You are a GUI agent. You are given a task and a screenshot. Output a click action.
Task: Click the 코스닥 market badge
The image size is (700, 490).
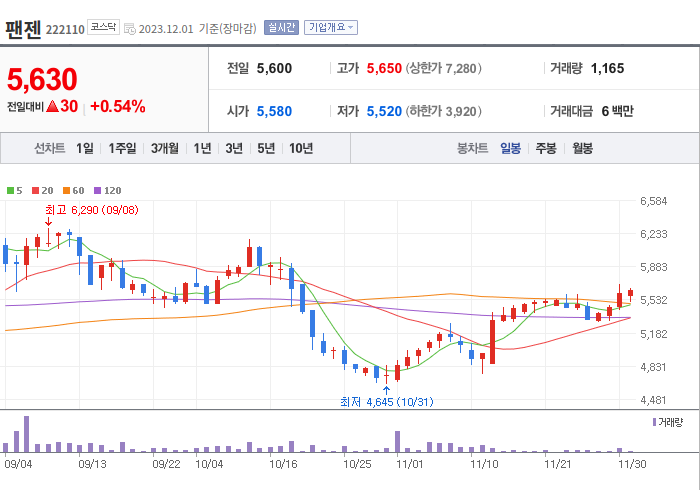tap(103, 27)
